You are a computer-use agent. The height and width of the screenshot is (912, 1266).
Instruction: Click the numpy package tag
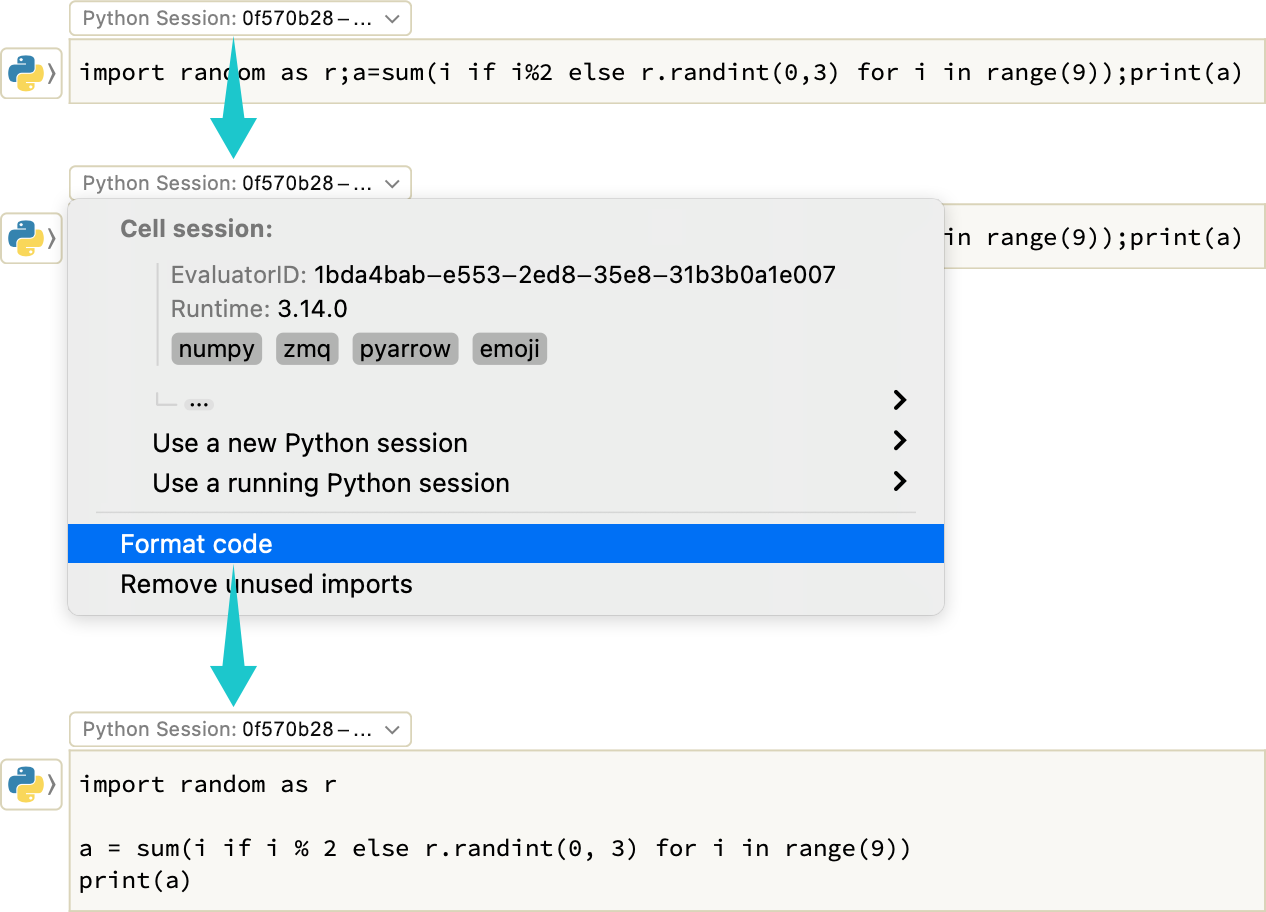[217, 349]
